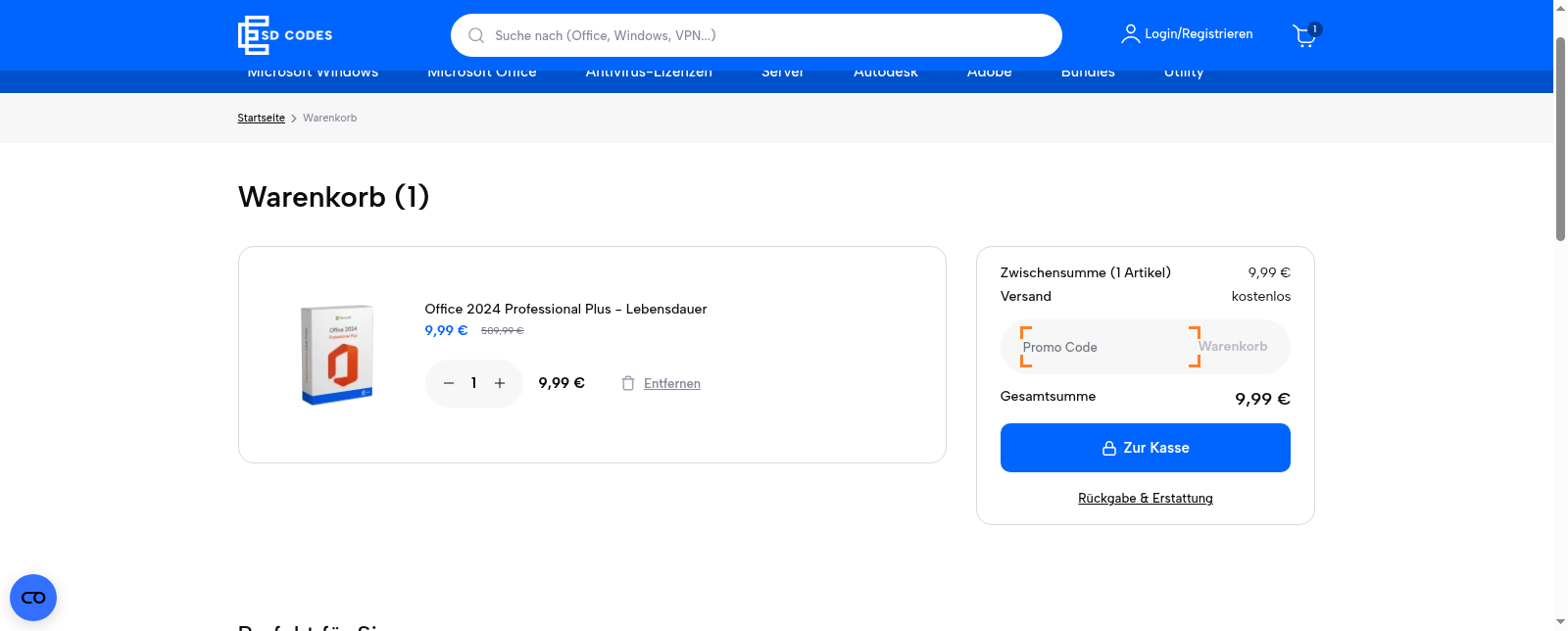
Task: Click the page's vertical scrollbar thumb
Action: point(1560,137)
